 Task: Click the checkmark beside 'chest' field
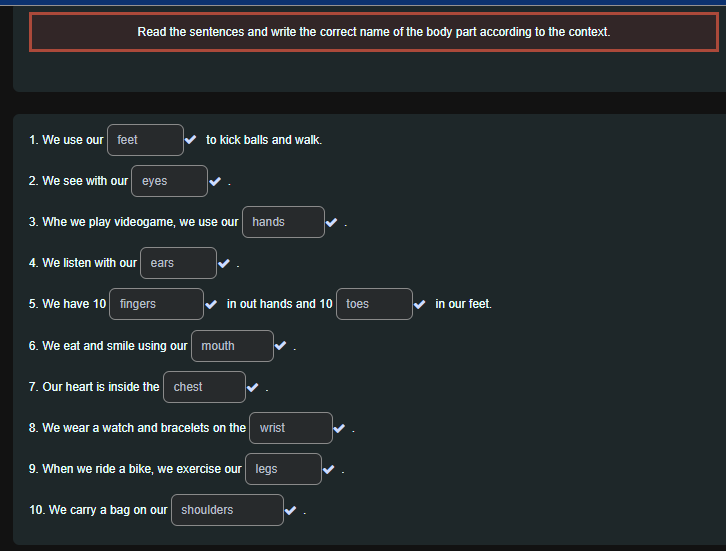[252, 387]
